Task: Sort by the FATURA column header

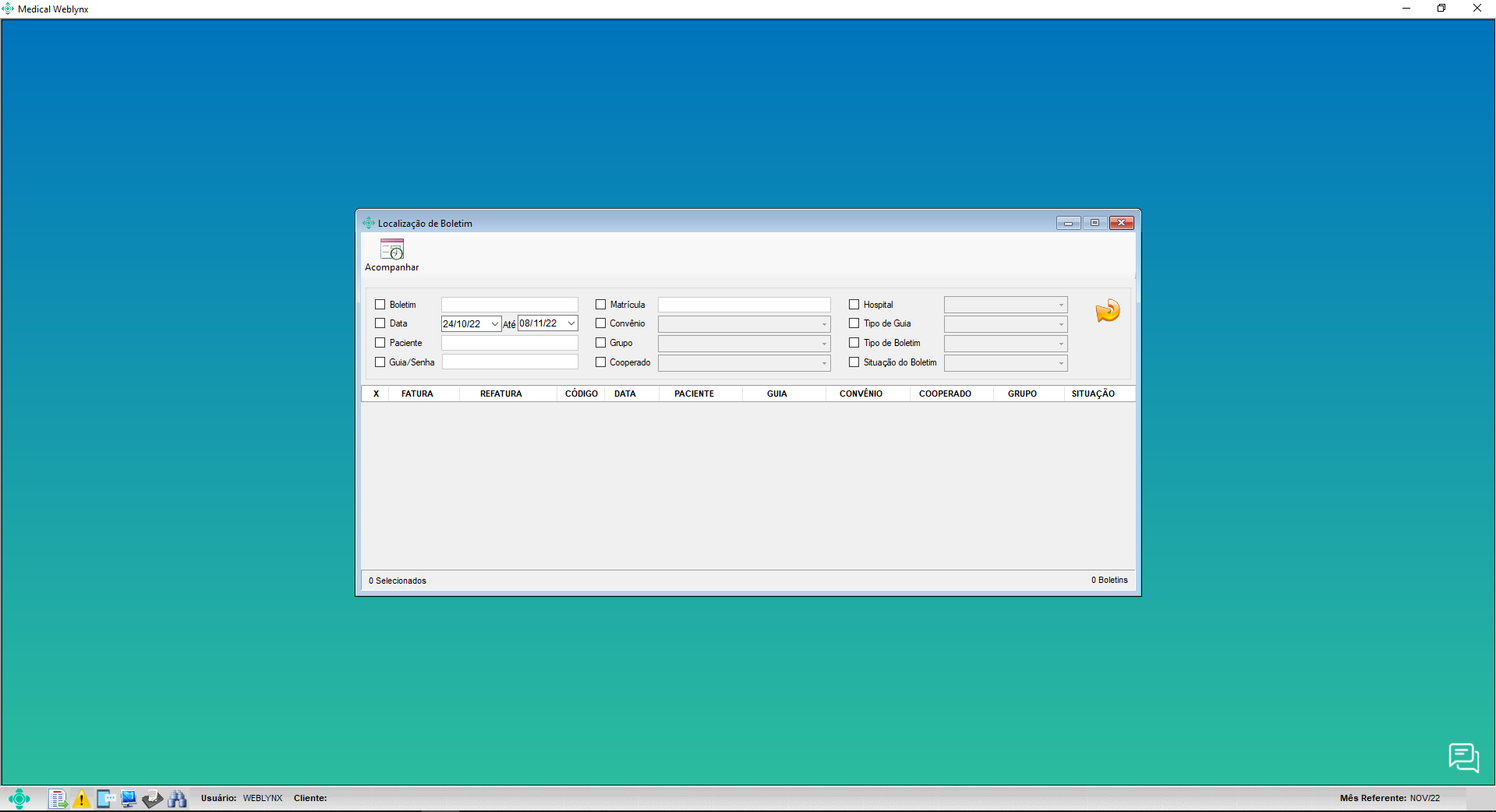Action: [x=417, y=394]
